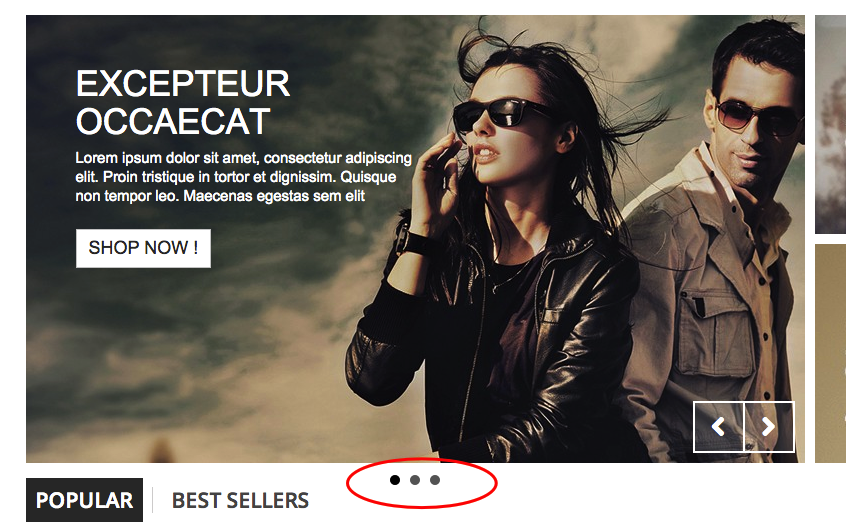Open the tan side banner below it
846x532 pixels.
tap(830, 353)
